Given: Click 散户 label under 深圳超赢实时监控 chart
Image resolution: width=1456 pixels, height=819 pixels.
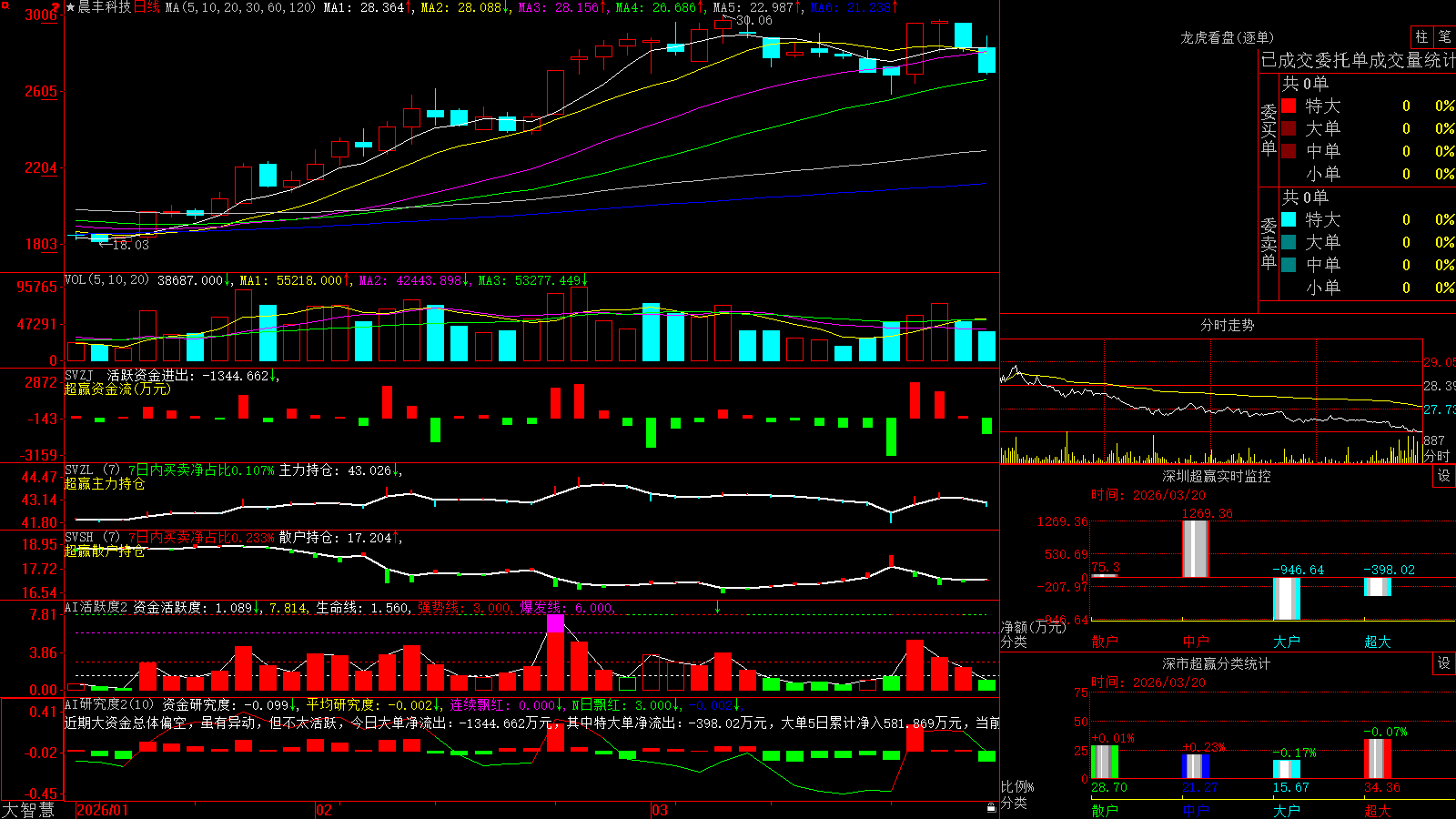Looking at the screenshot, I should click(1105, 642).
